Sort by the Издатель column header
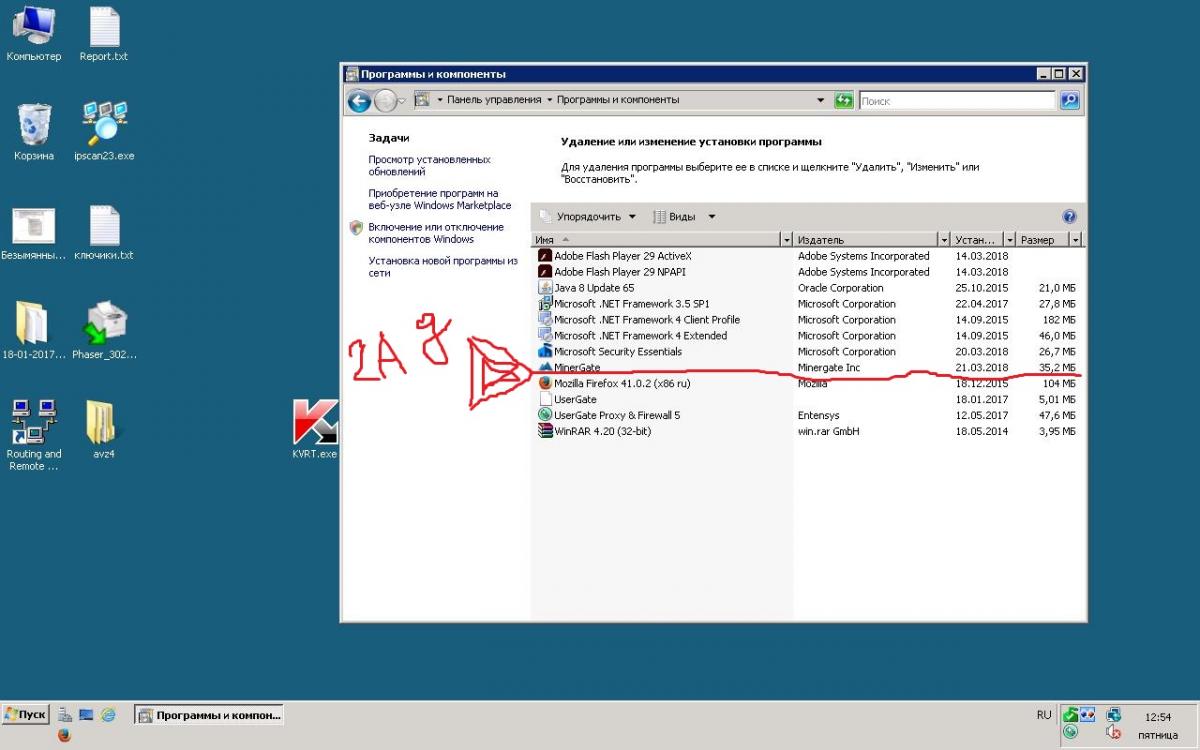Viewport: 1200px width, 750px height. pyautogui.click(x=865, y=240)
